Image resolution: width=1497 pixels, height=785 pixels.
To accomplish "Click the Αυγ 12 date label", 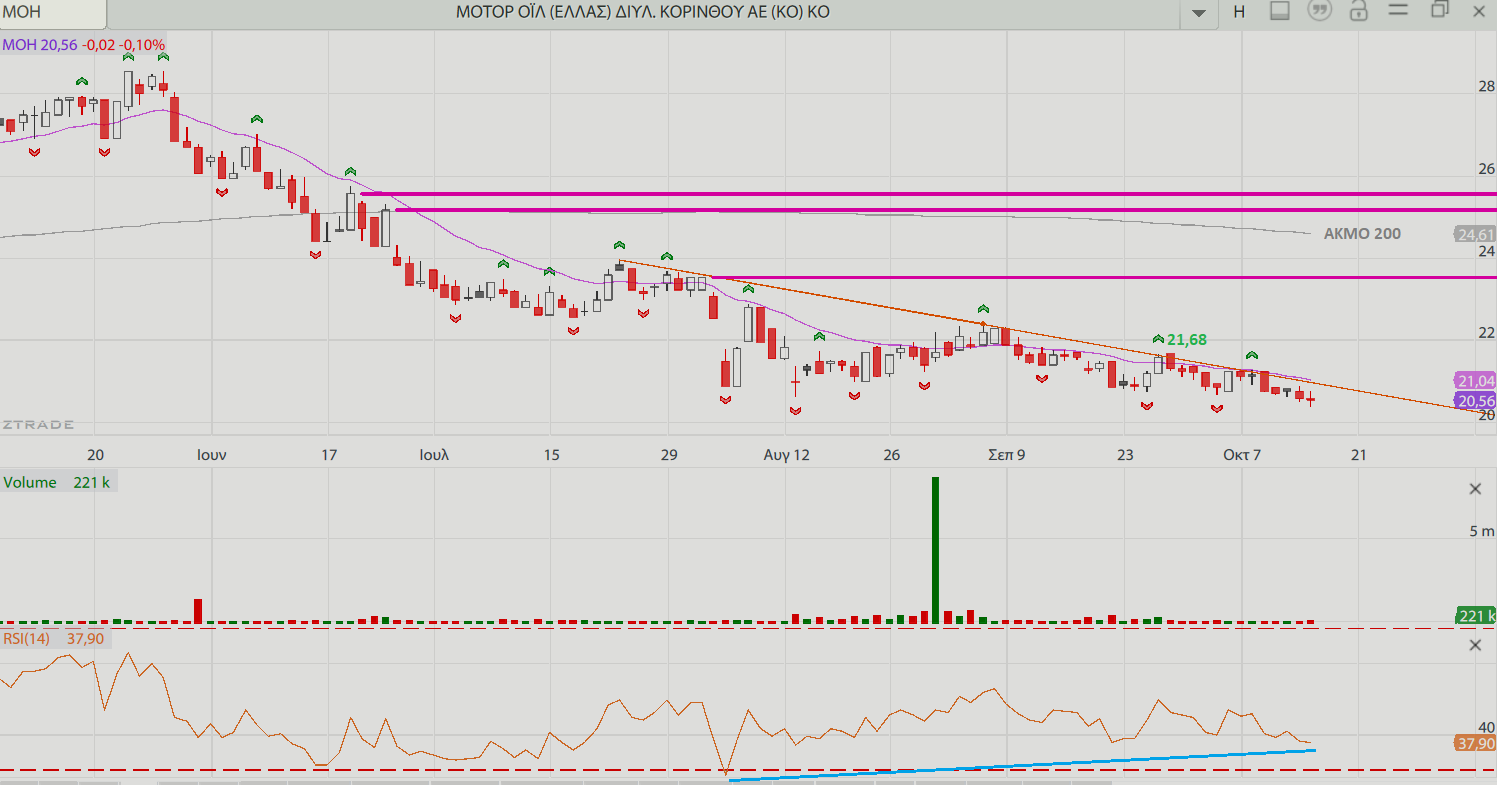I will 786,454.
